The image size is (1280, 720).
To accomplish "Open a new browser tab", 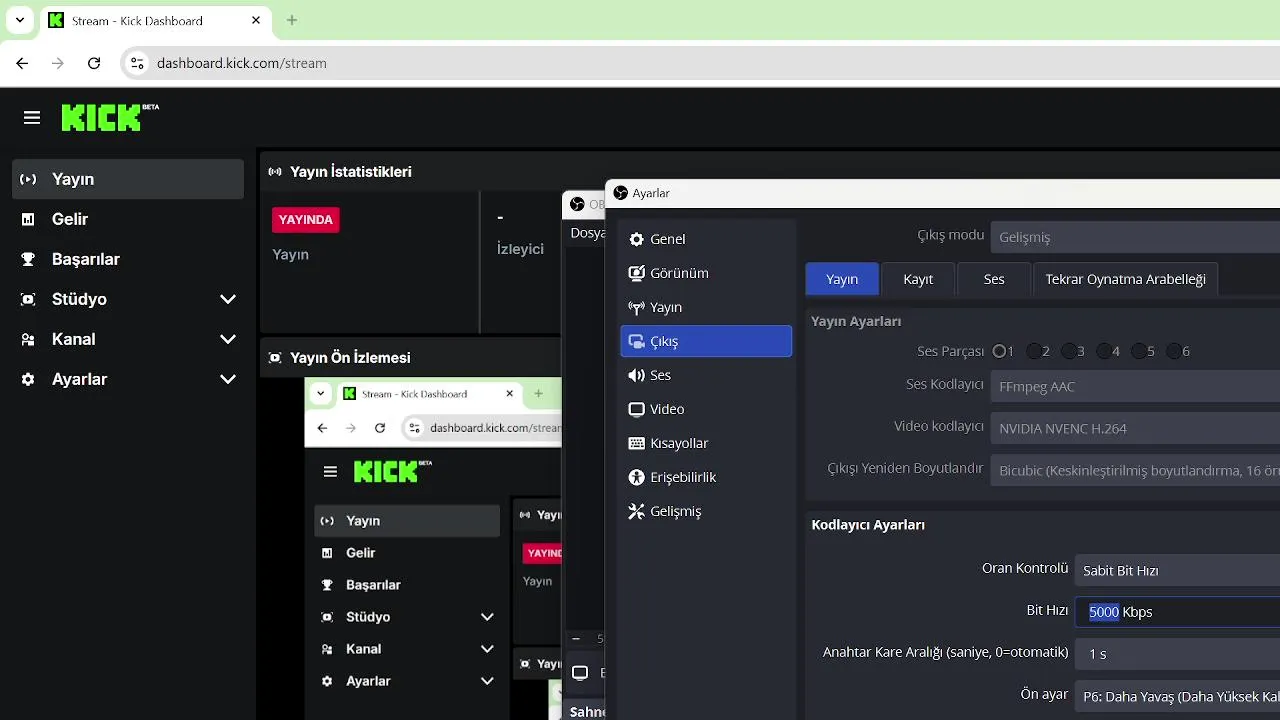I will pyautogui.click(x=292, y=20).
